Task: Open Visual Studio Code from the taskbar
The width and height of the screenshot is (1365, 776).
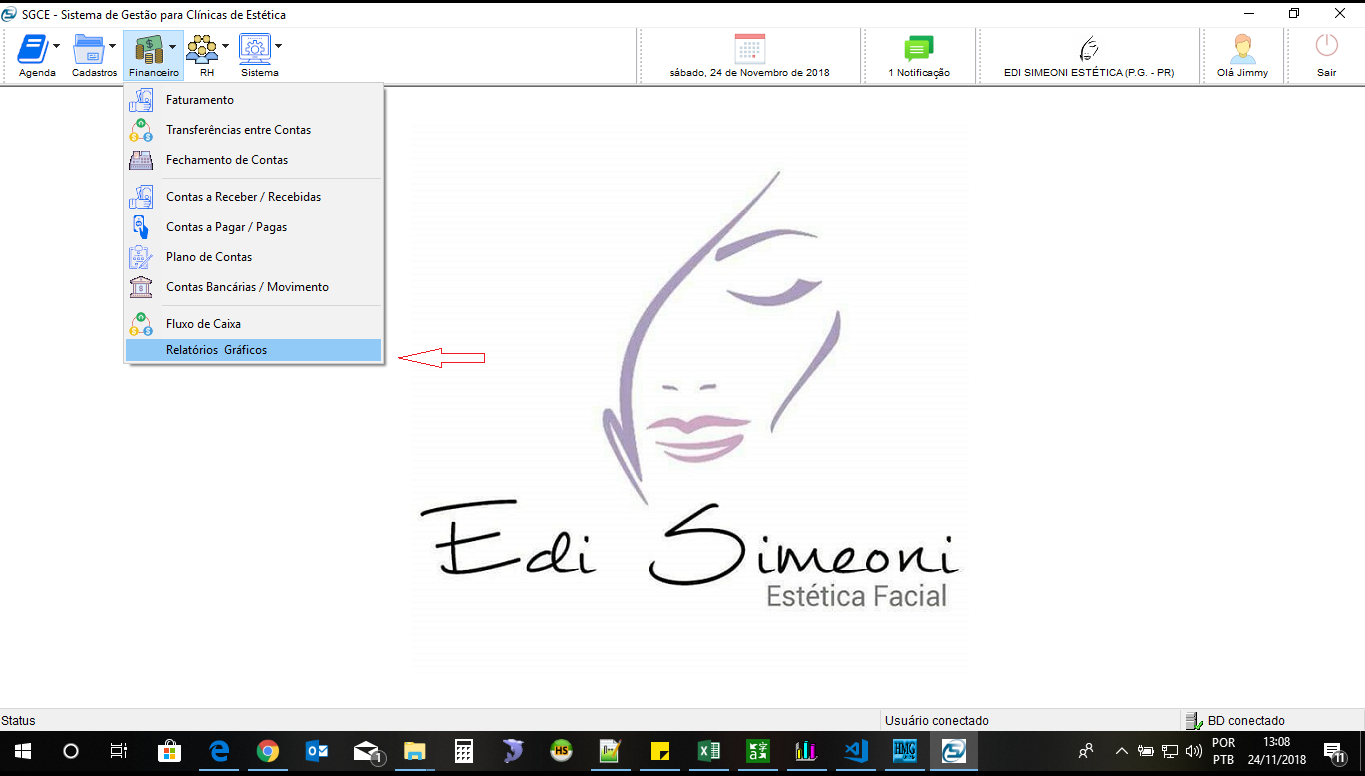Action: pyautogui.click(x=856, y=751)
